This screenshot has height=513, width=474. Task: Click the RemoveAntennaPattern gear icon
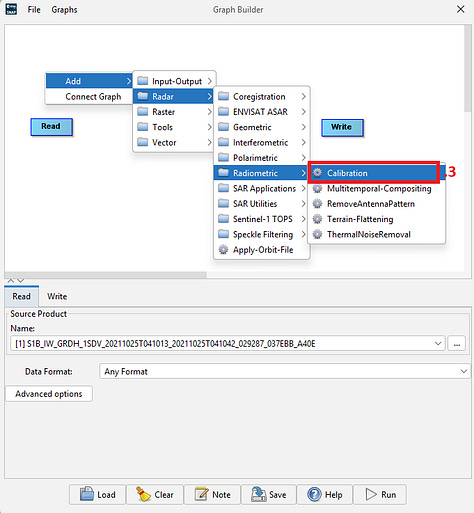317,203
